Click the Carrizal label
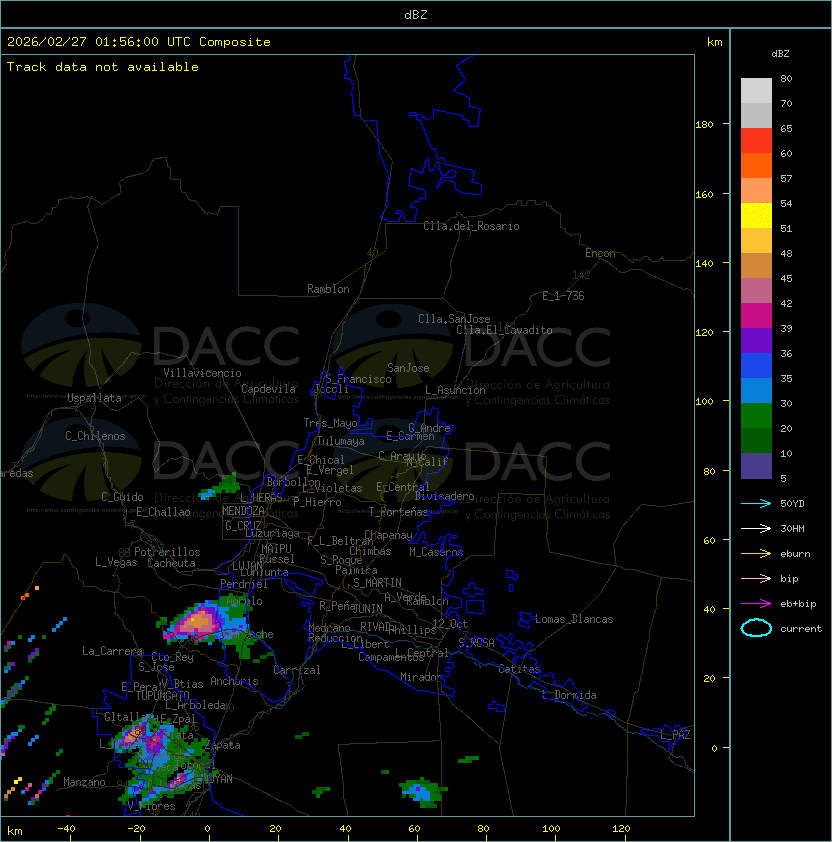 tap(297, 670)
